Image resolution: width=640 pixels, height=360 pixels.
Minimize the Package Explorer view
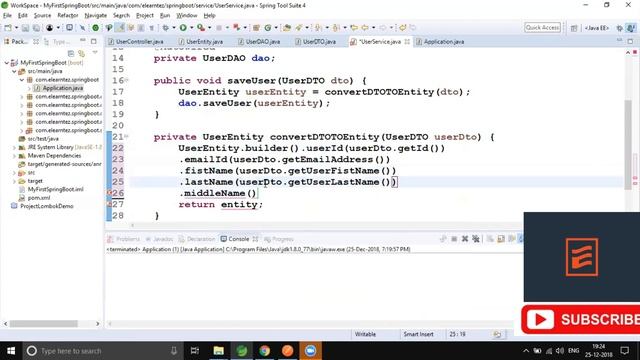click(x=83, y=41)
